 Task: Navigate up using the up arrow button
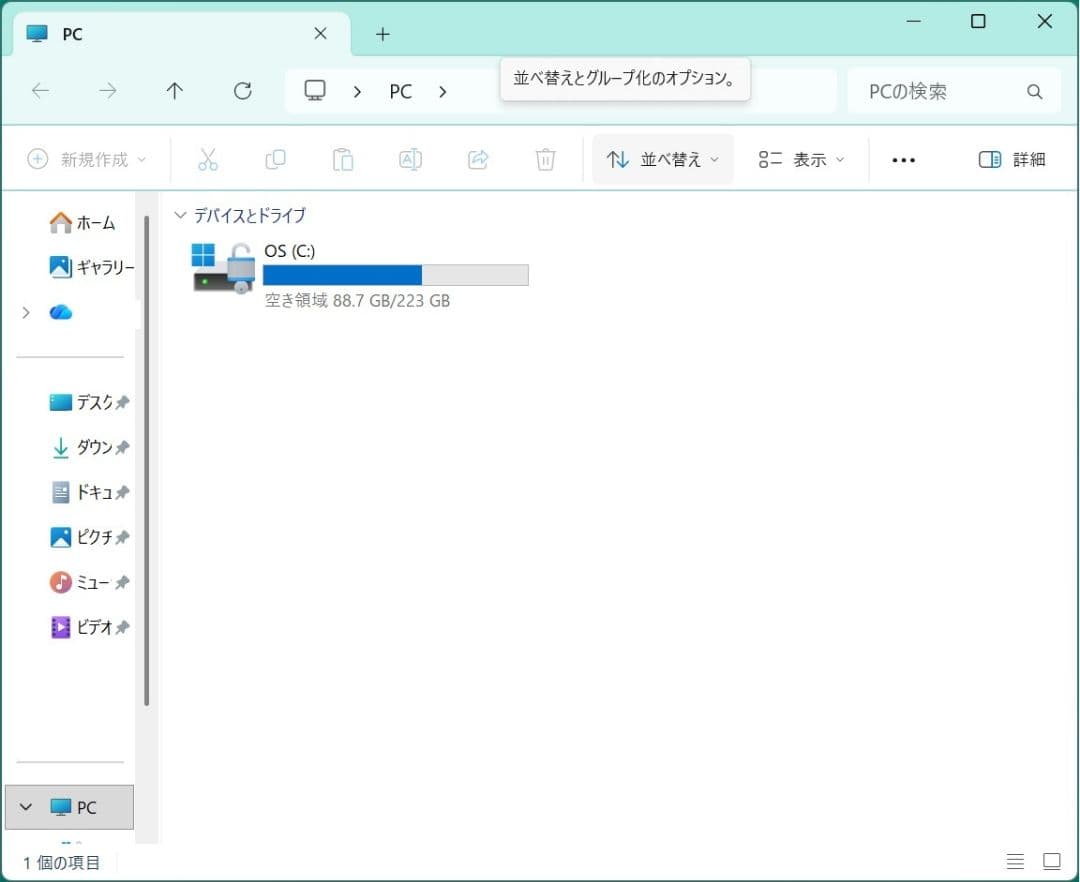pyautogui.click(x=174, y=91)
